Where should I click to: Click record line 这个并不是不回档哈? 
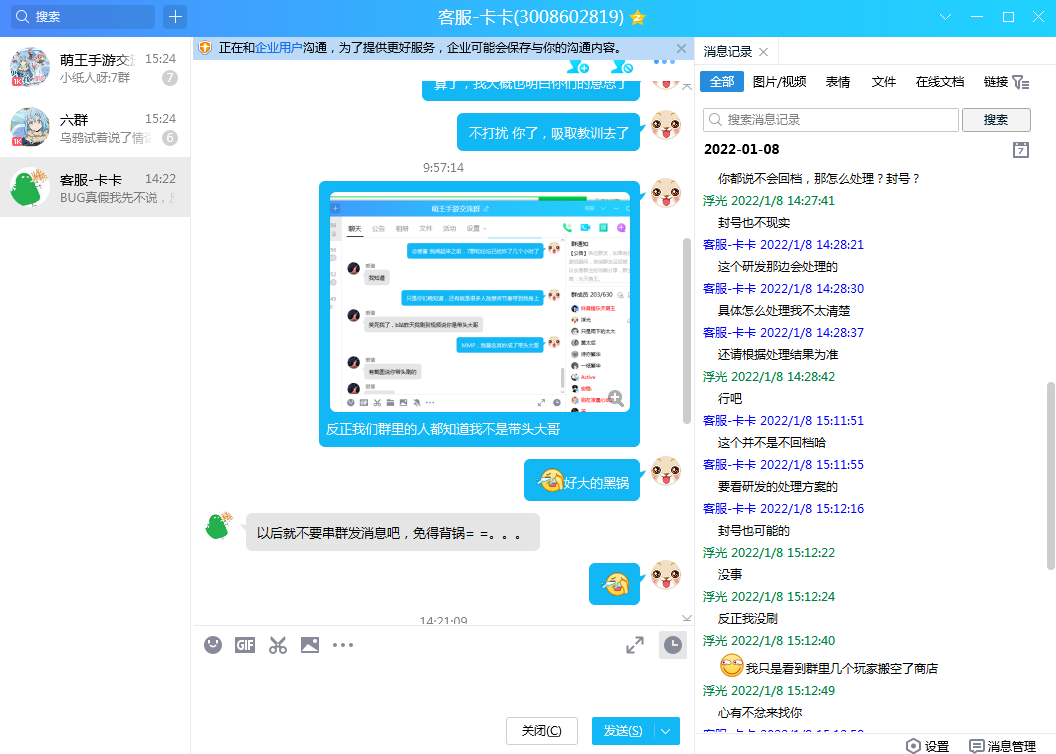[x=772, y=442]
